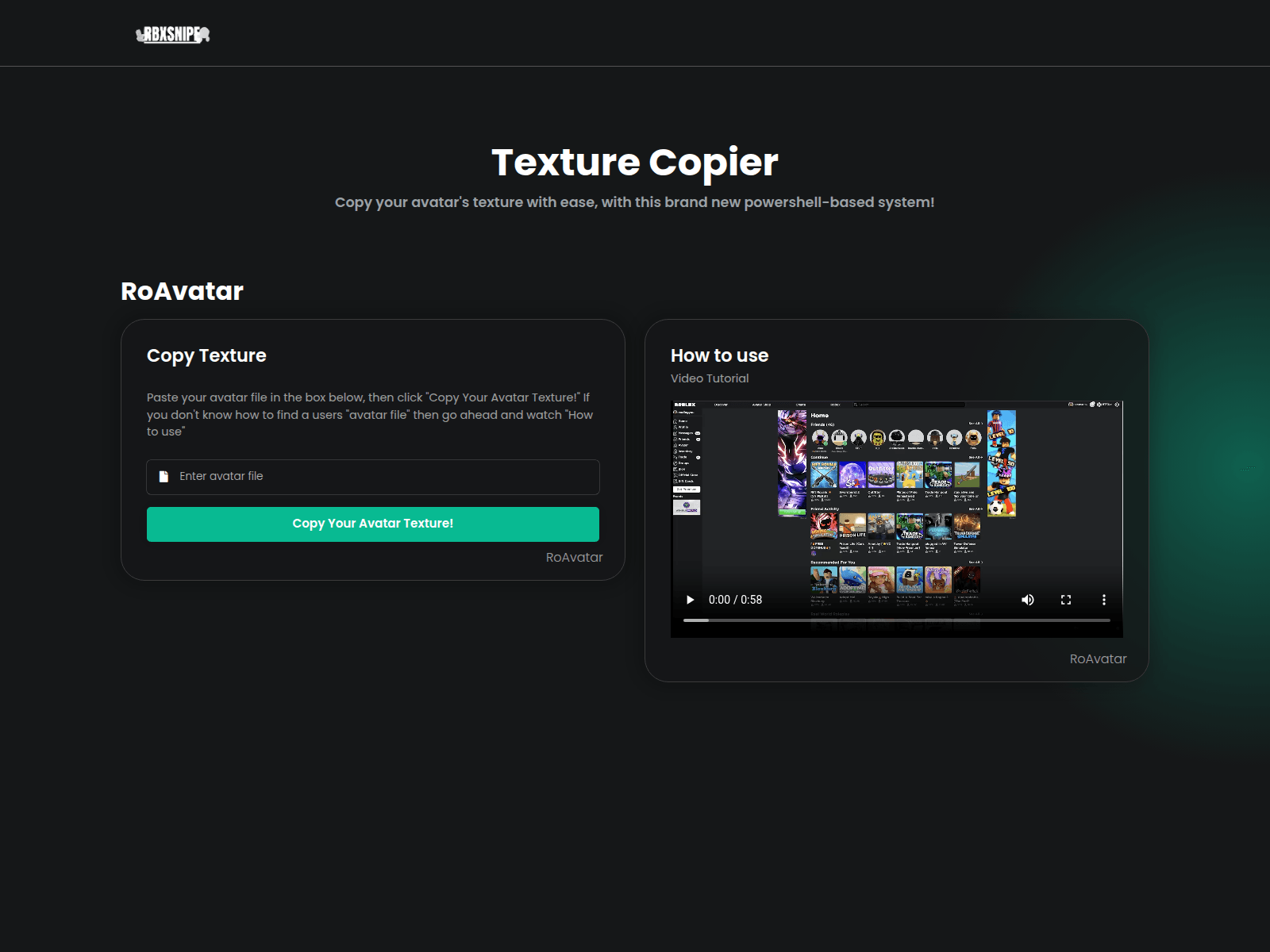
Task: Click the tutorial video frame
Action: [x=897, y=519]
